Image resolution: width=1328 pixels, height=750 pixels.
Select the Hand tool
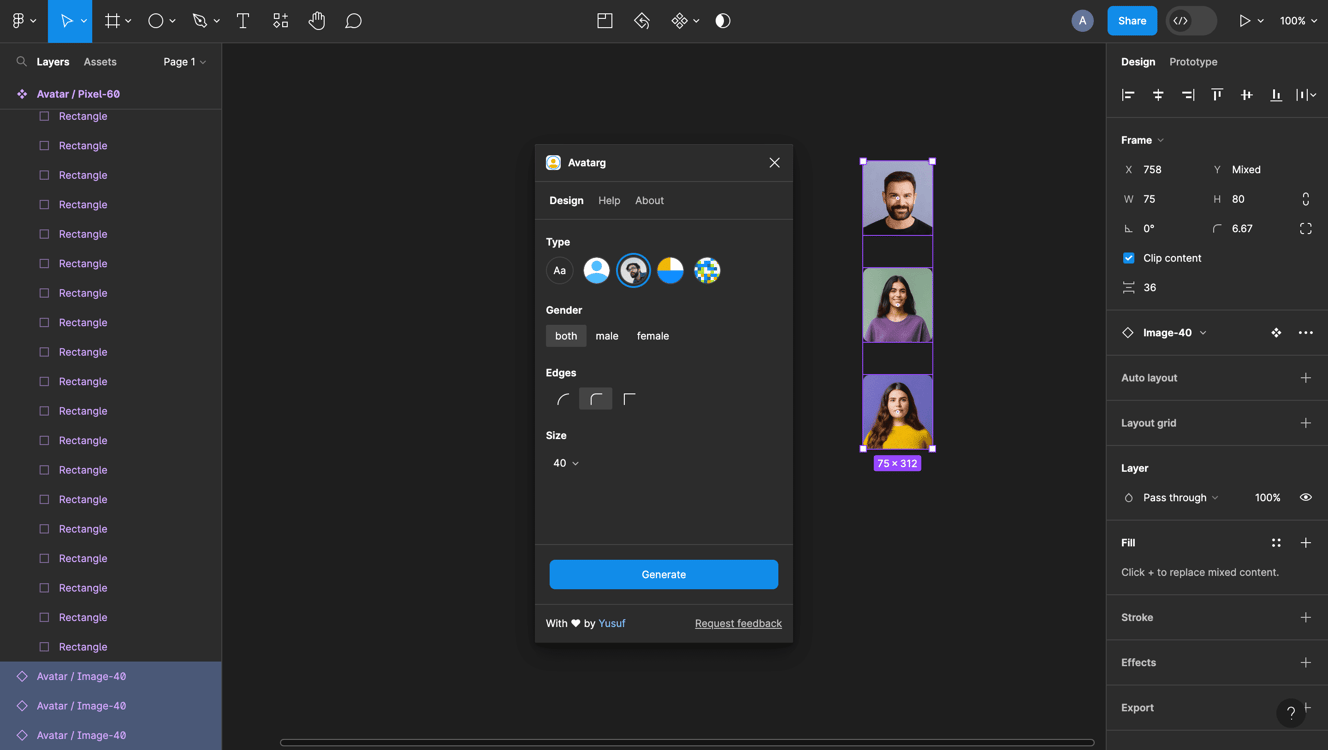316,20
